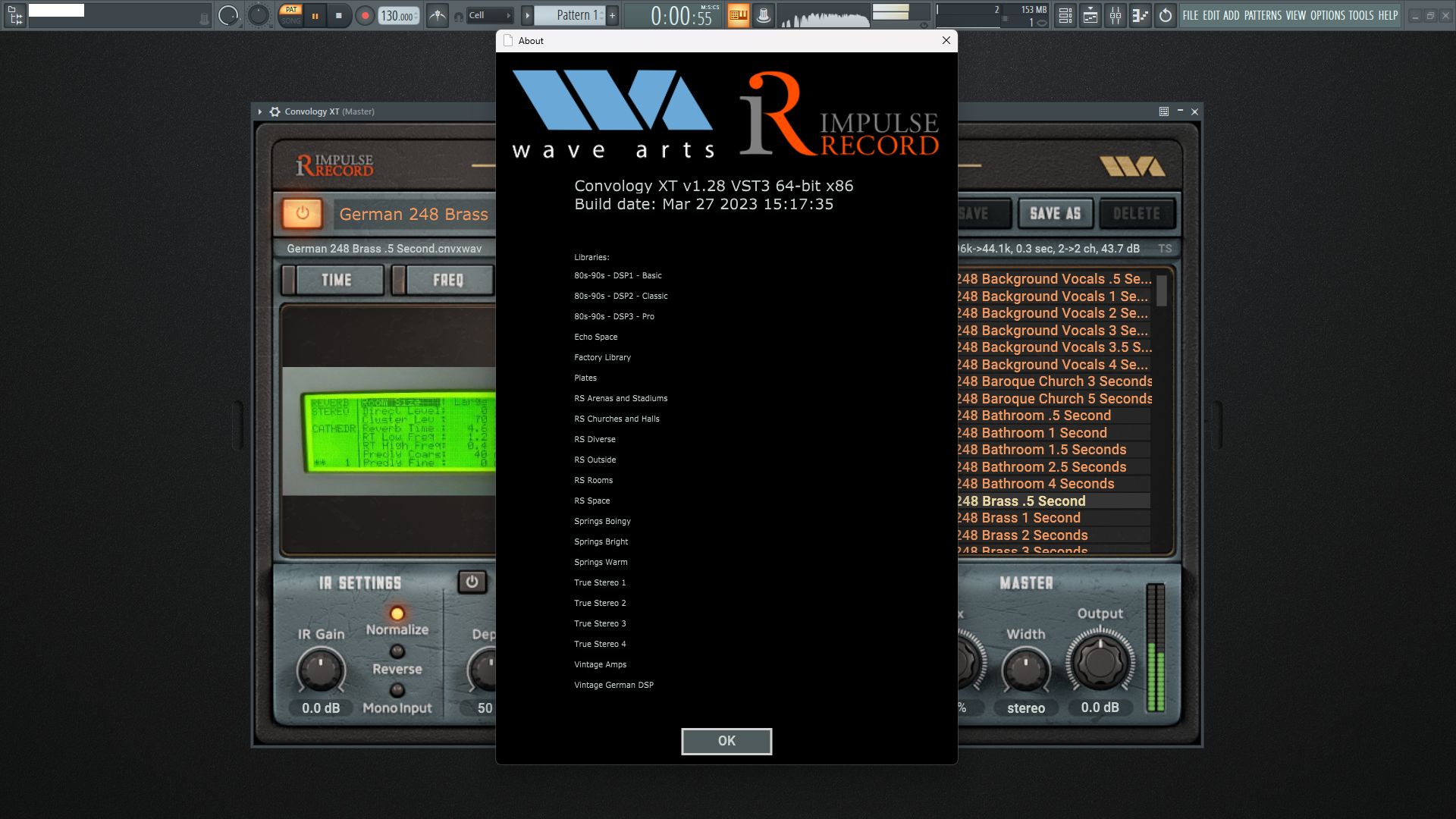
Task: Open the German 248 Brass preset selector
Action: (x=414, y=214)
